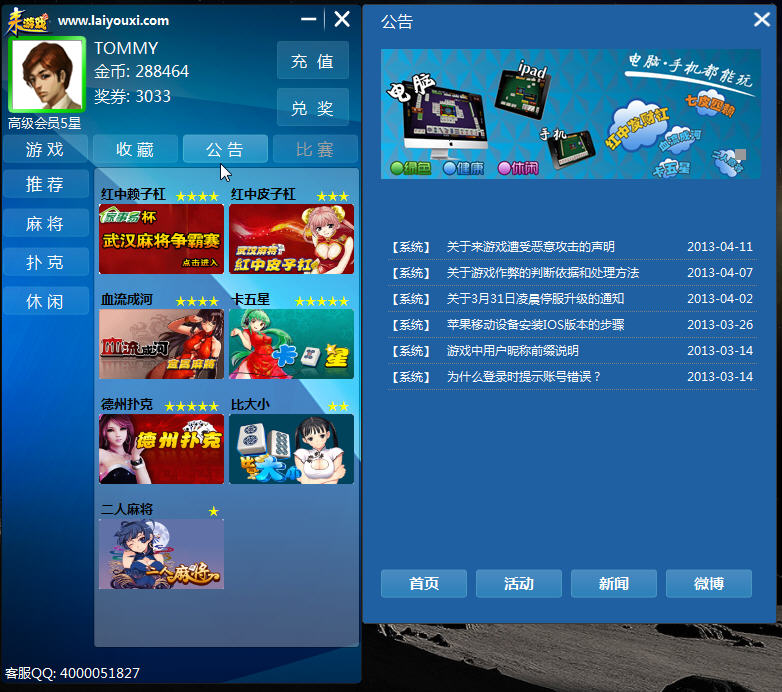Image resolution: width=782 pixels, height=692 pixels.
Task: Open the 德州扑克 poker game
Action: pos(161,449)
